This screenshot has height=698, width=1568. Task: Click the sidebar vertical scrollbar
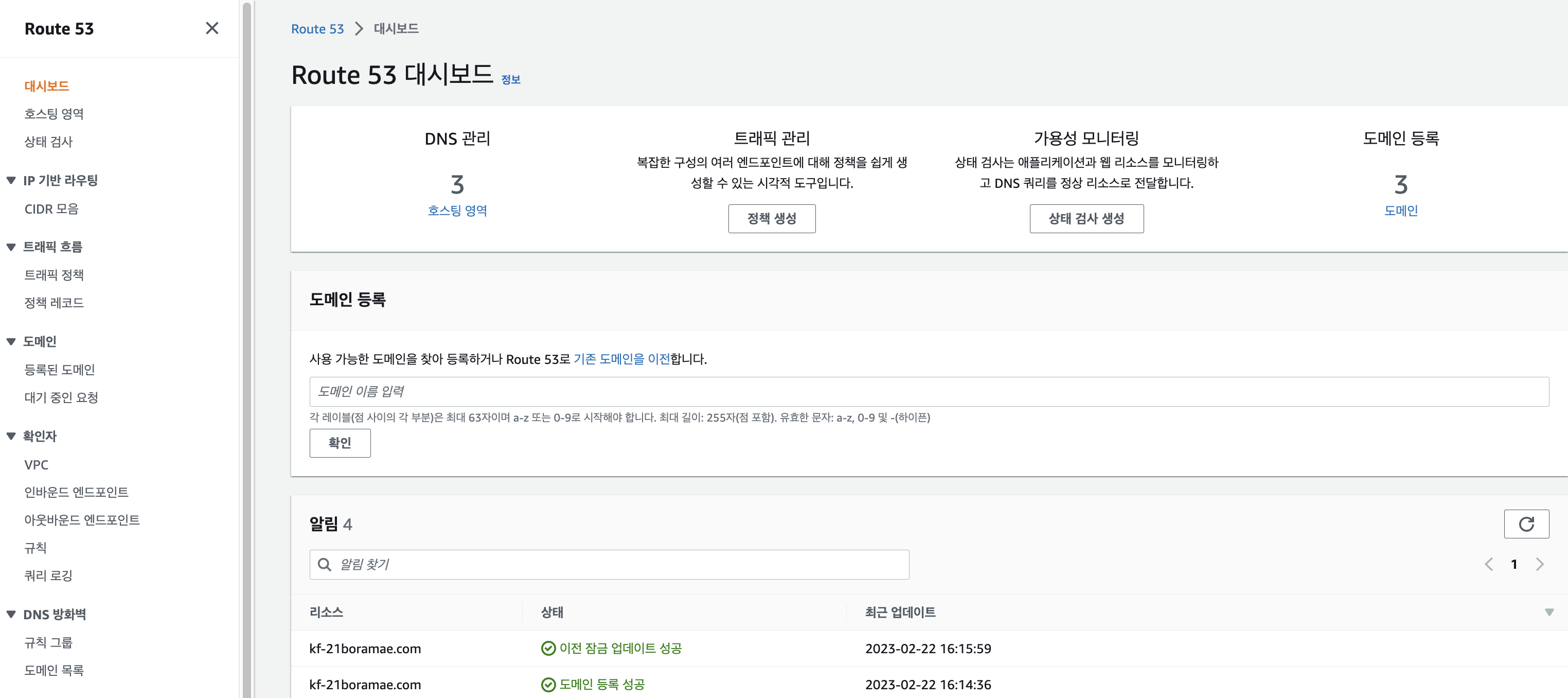point(246,348)
